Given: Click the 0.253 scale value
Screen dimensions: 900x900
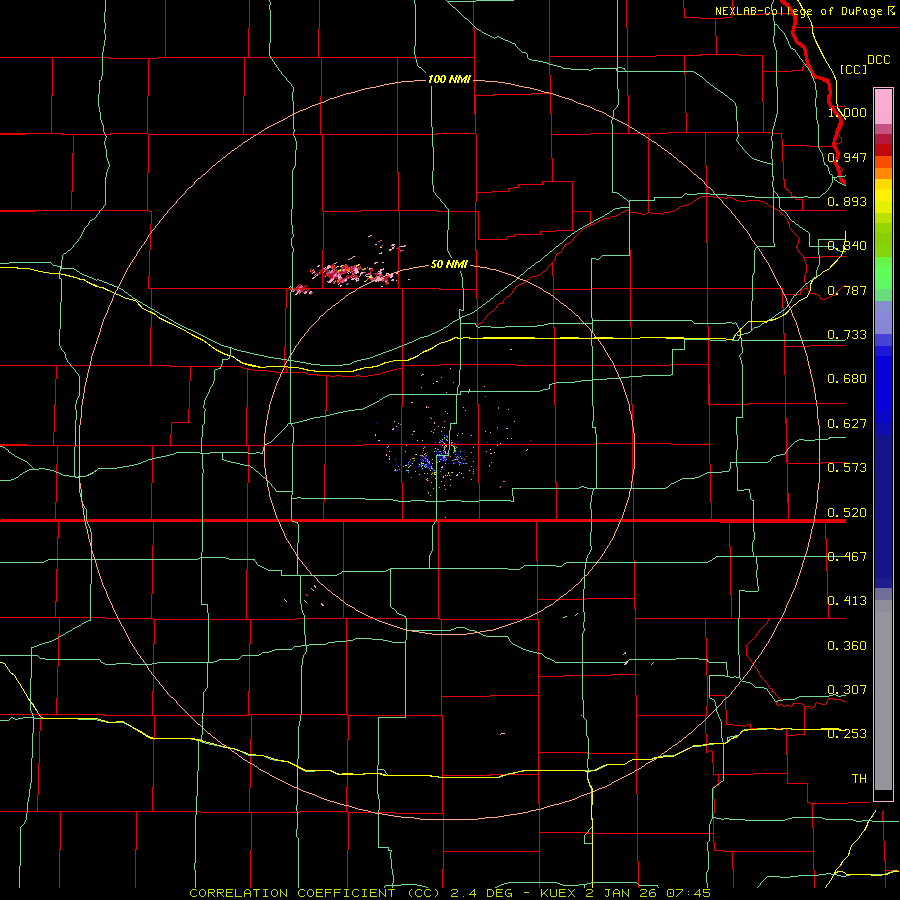Looking at the screenshot, I should [847, 734].
